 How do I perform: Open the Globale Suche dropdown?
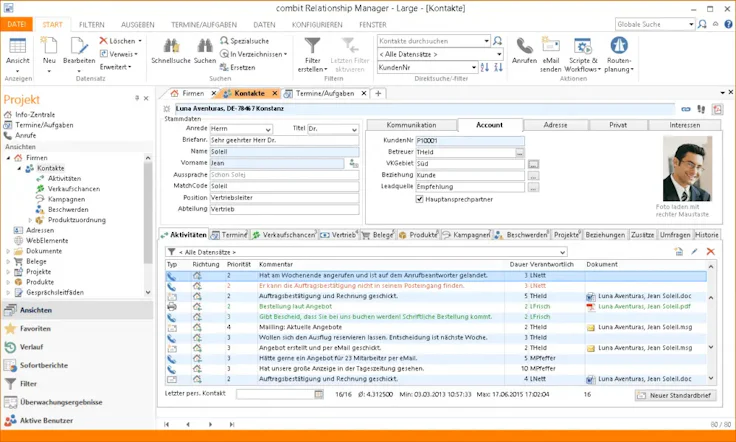point(691,24)
